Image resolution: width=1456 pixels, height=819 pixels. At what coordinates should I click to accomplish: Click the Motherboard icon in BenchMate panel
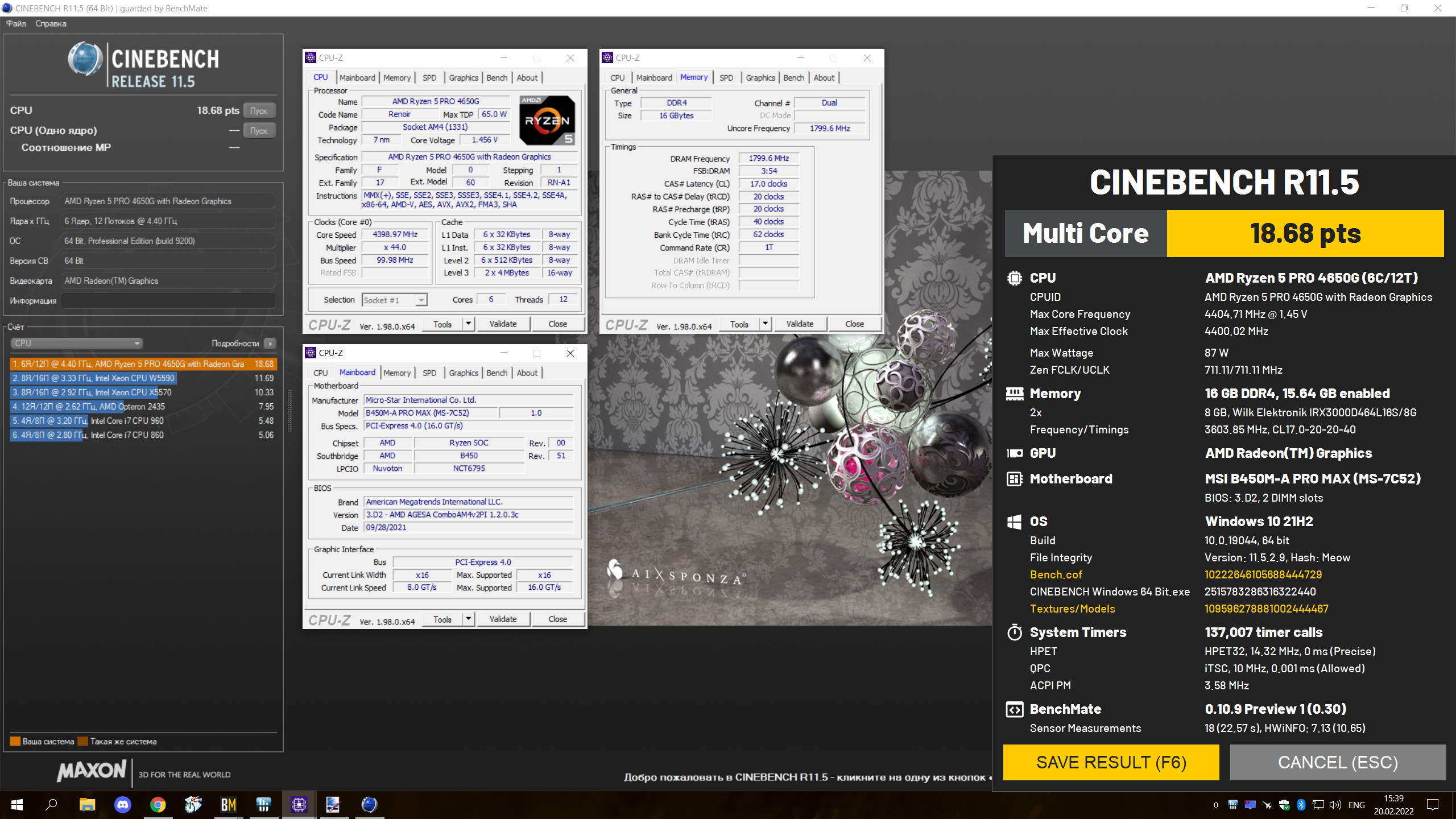(x=1014, y=479)
